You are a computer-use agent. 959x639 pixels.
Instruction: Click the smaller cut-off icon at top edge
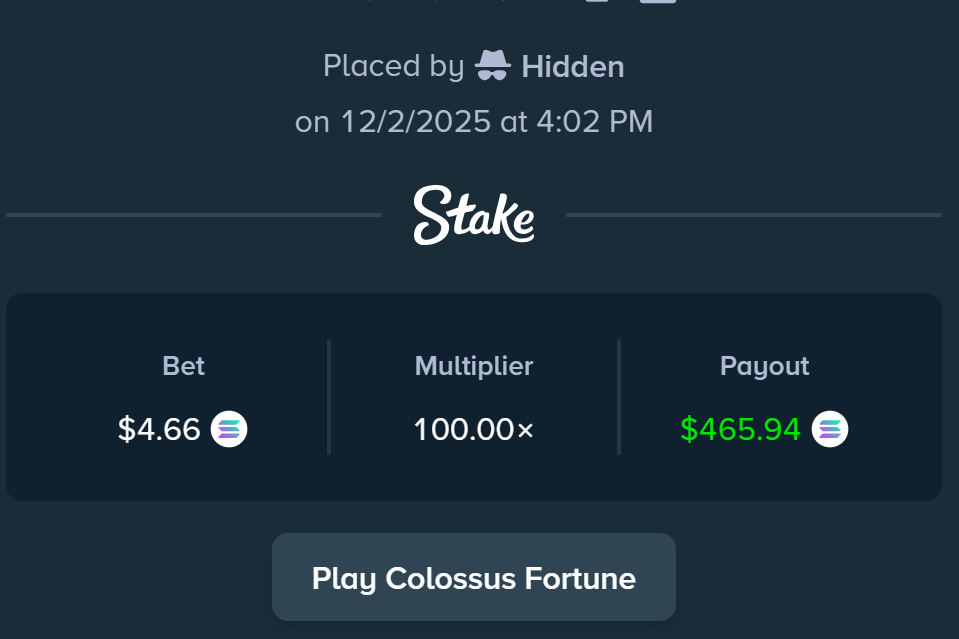597,1
